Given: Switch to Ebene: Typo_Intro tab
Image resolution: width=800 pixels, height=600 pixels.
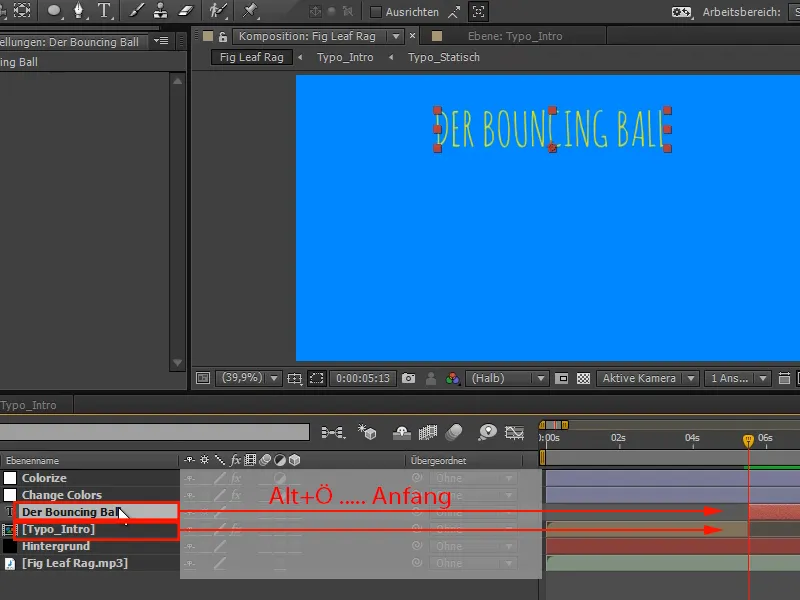Looking at the screenshot, I should point(515,37).
